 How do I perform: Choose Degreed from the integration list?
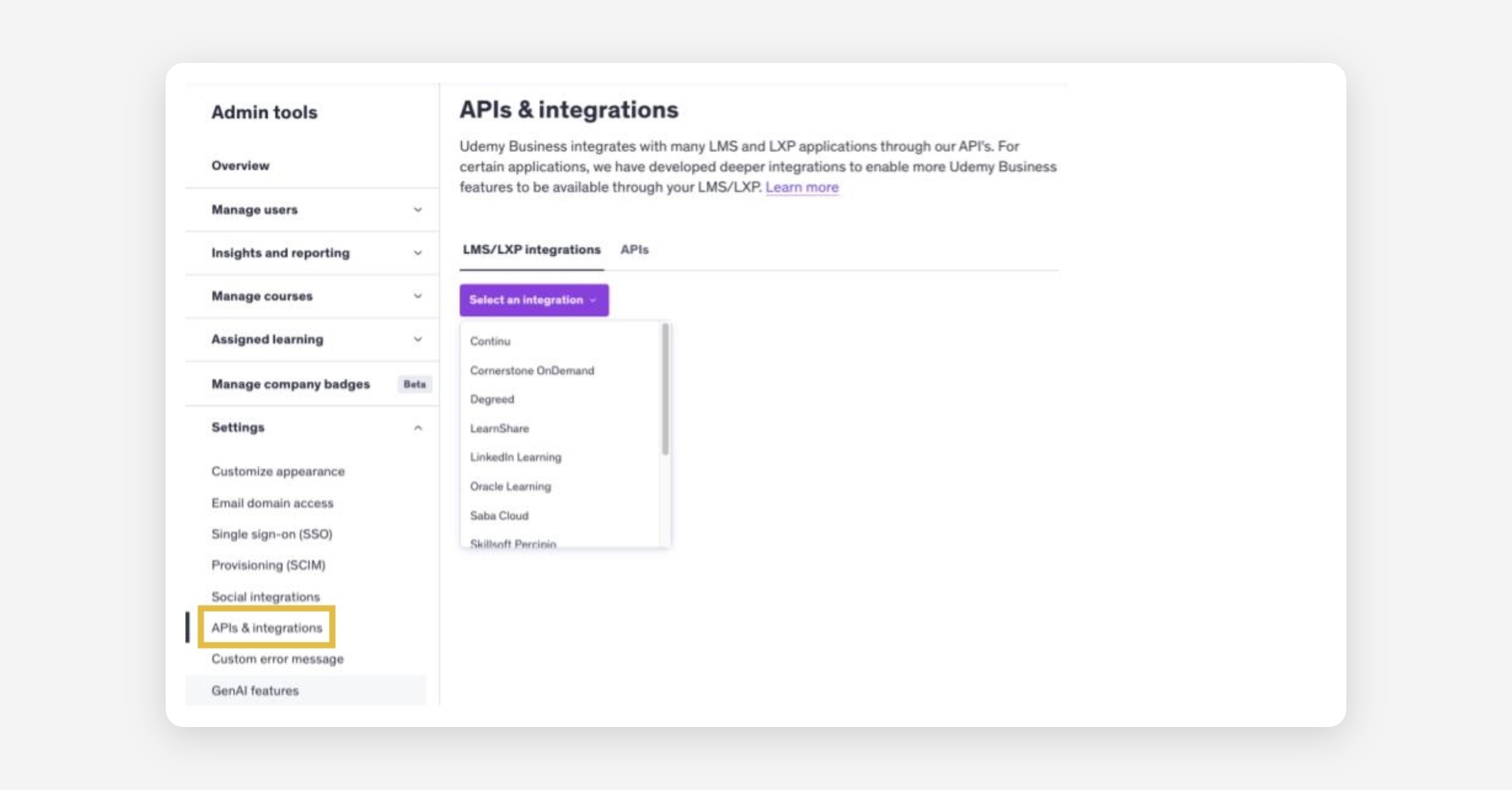click(492, 399)
